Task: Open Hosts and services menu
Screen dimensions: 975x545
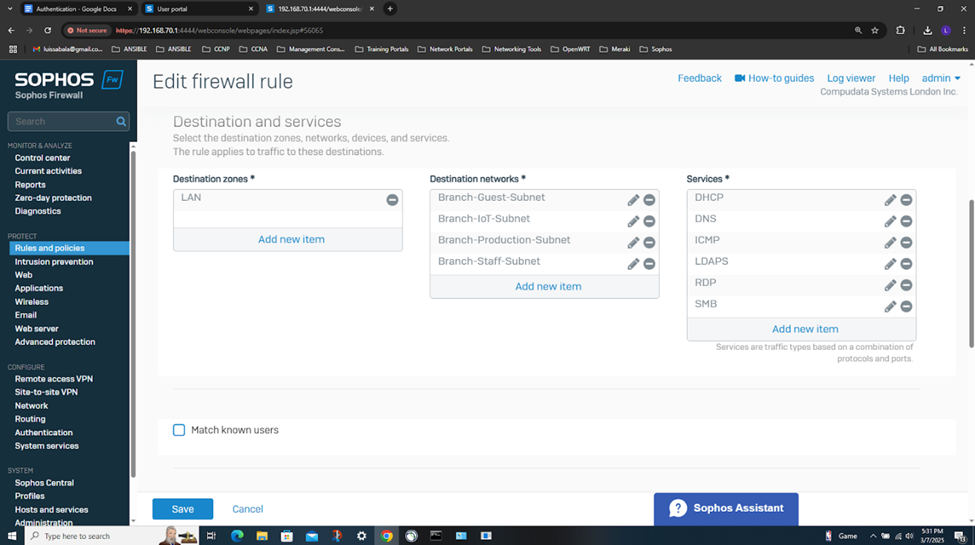Action: pos(51,510)
